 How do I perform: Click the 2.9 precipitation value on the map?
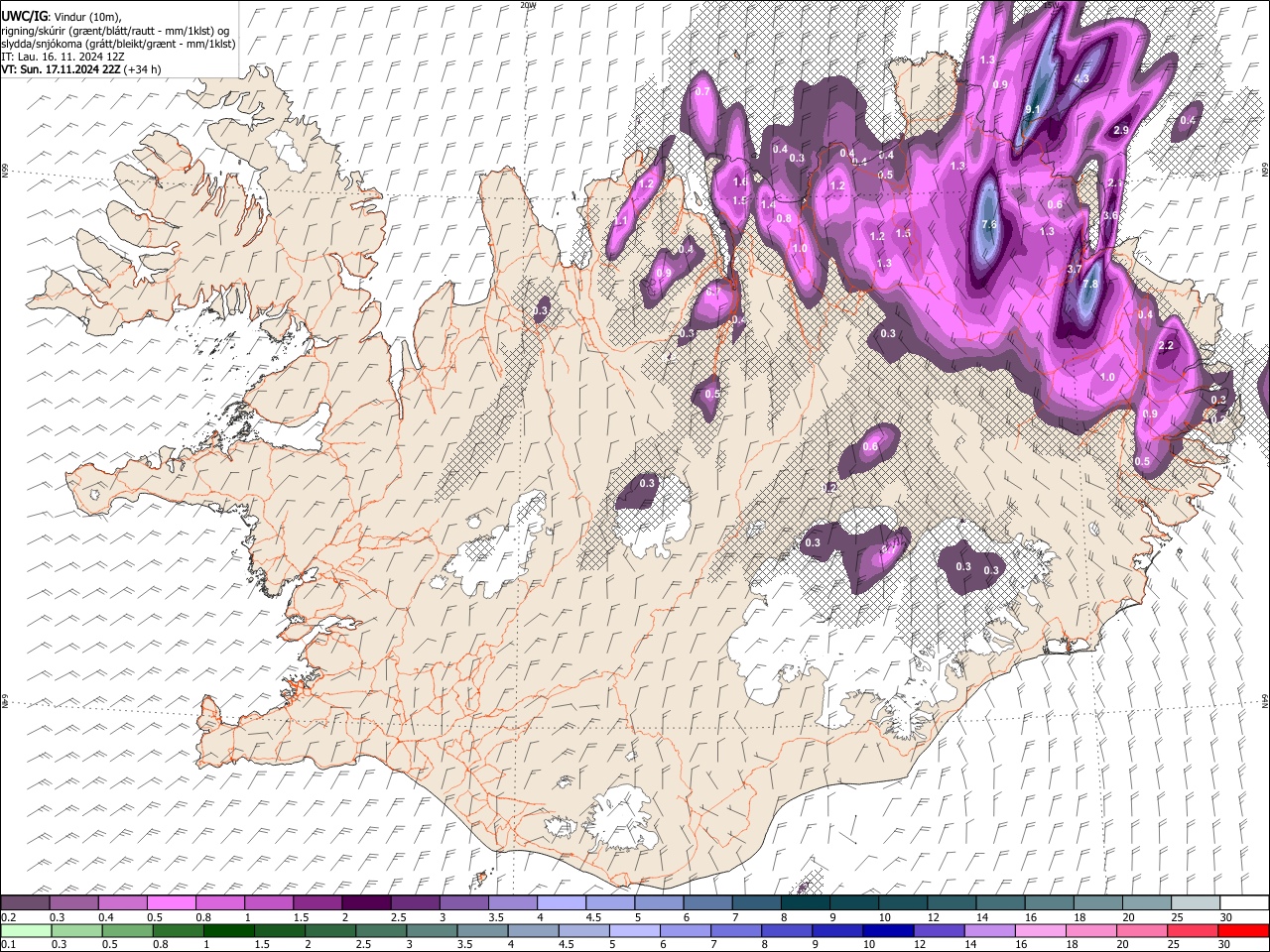(x=1122, y=131)
